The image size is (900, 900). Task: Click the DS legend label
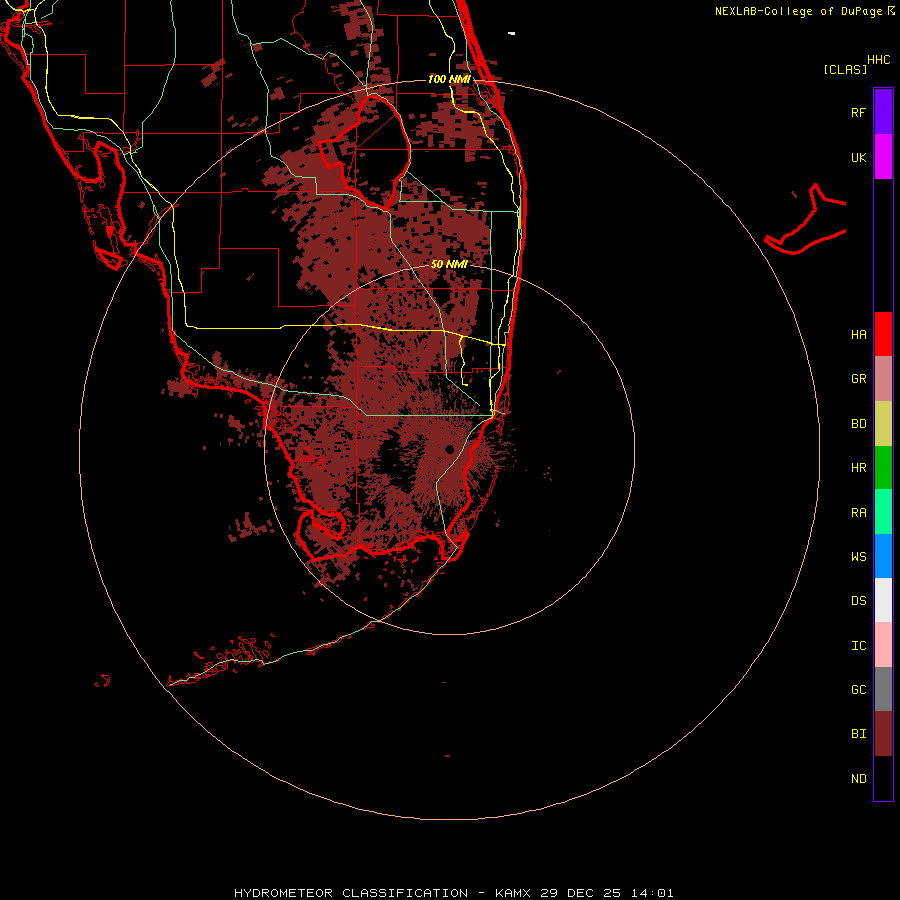click(x=858, y=600)
